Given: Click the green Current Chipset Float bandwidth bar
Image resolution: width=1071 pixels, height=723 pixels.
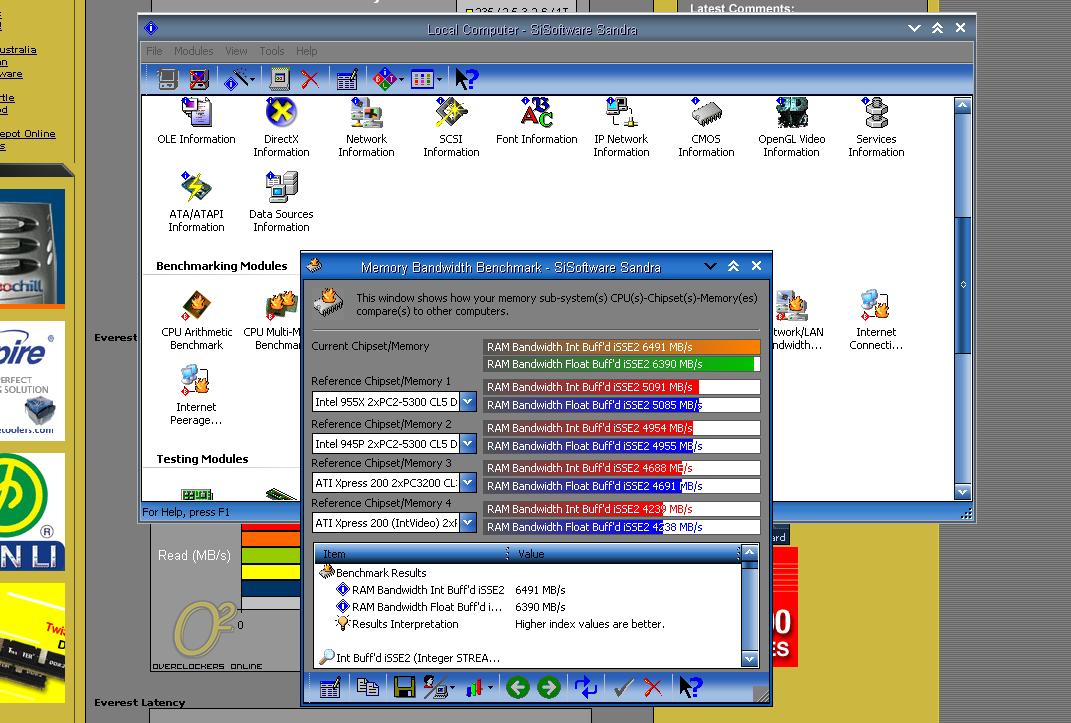Looking at the screenshot, I should tap(619, 364).
